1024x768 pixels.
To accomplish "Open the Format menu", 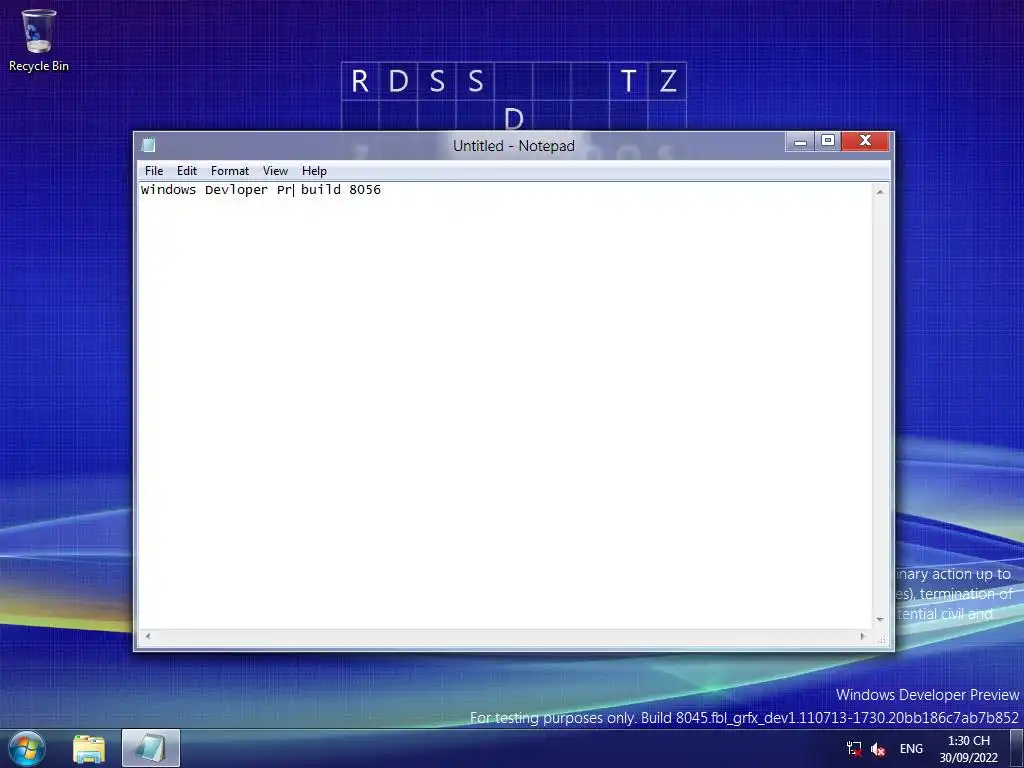I will 230,170.
